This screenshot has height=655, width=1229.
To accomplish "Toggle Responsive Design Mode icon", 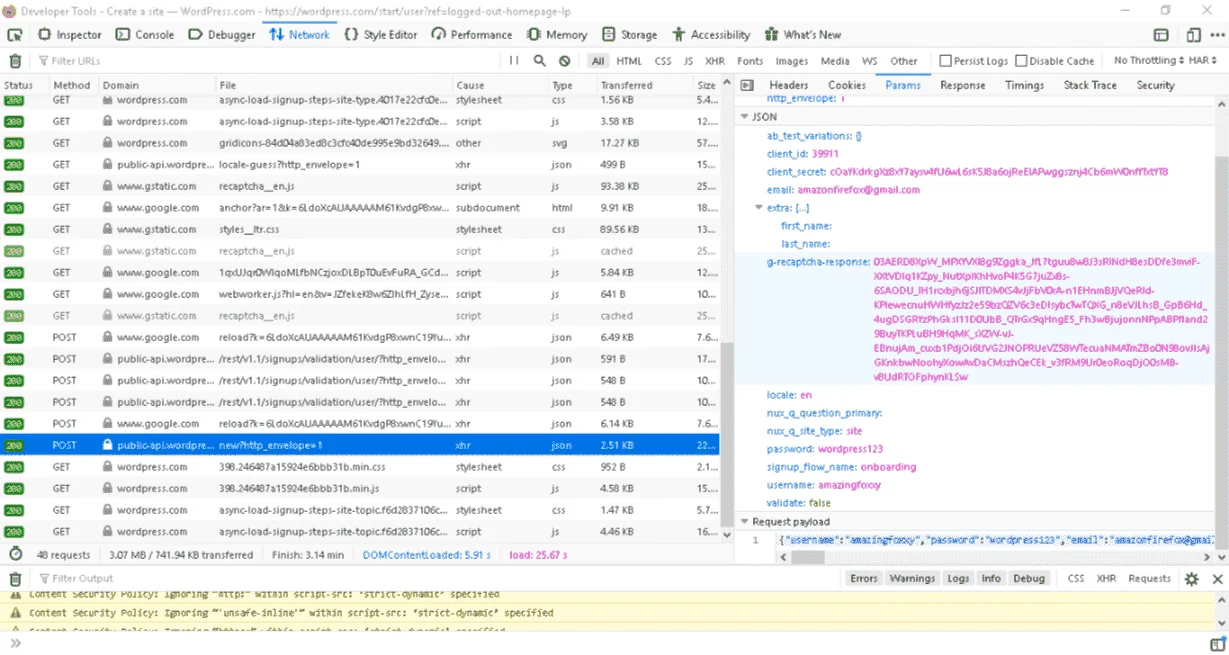I will pyautogui.click(x=1192, y=34).
